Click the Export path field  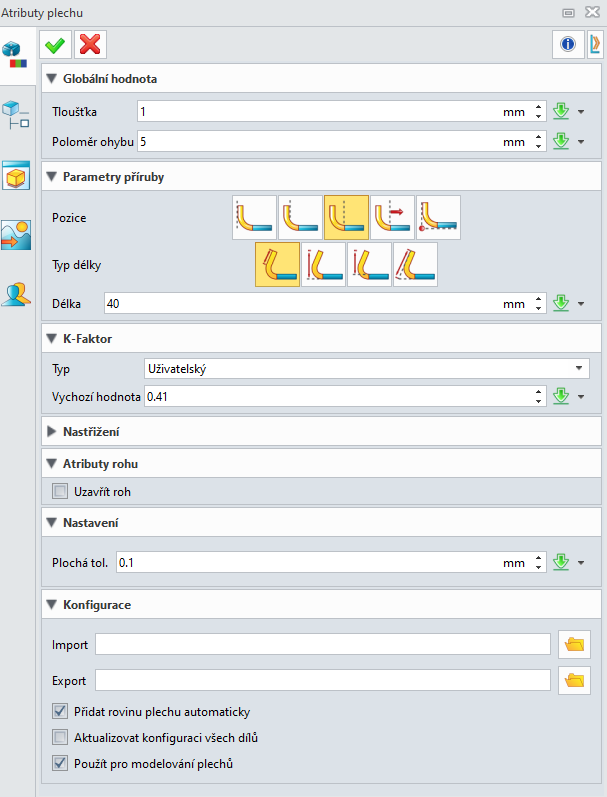tap(323, 680)
